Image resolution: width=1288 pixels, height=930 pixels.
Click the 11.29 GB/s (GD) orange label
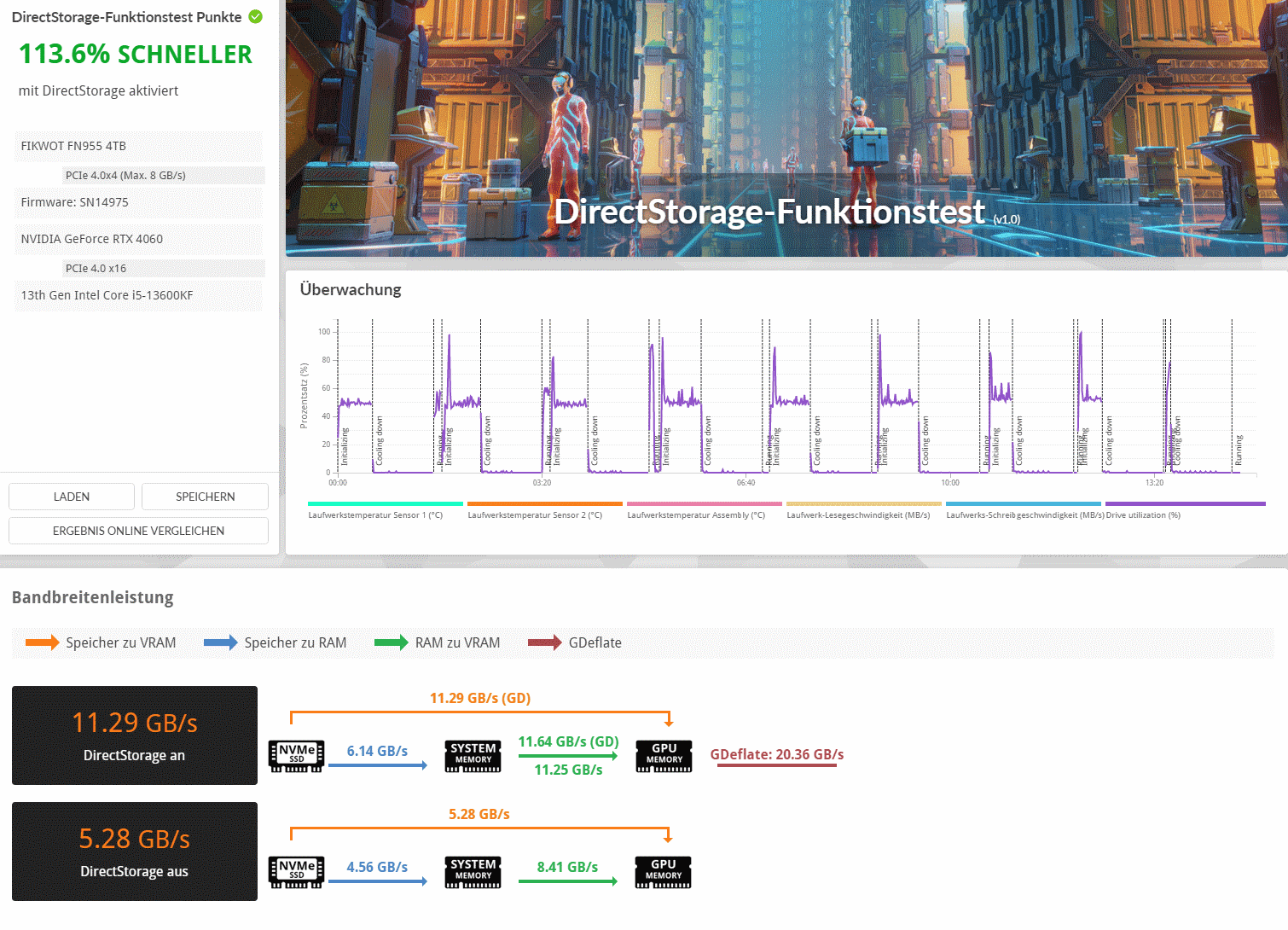[x=480, y=698]
